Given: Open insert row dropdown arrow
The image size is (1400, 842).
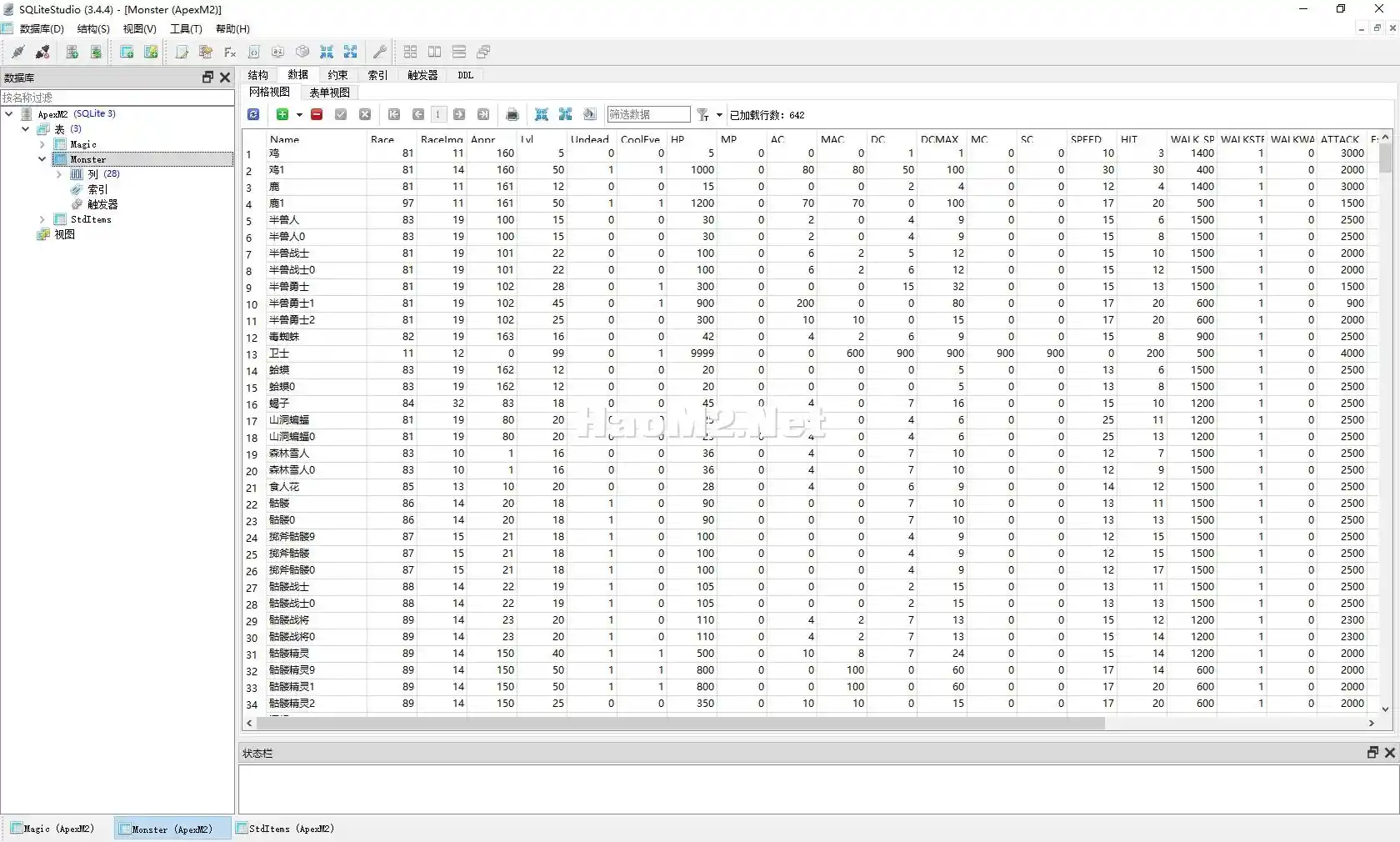Looking at the screenshot, I should (299, 115).
